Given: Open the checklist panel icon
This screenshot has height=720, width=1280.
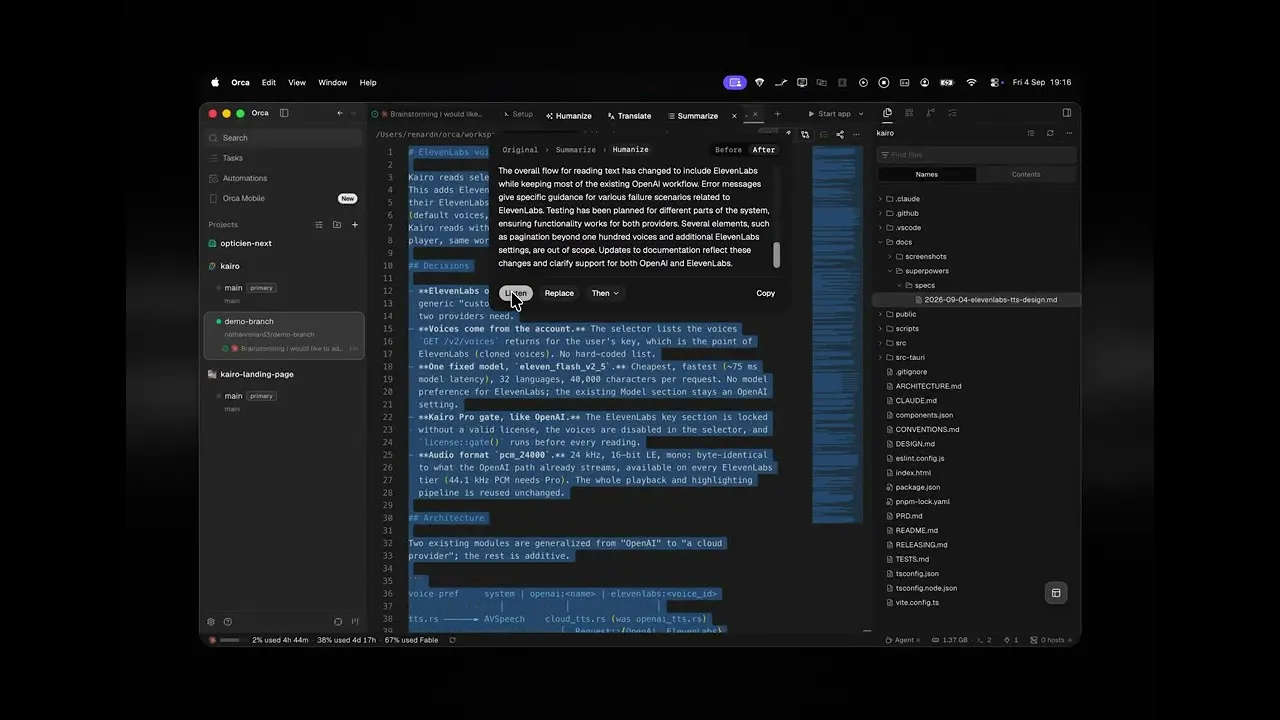Looking at the screenshot, I should click(952, 113).
